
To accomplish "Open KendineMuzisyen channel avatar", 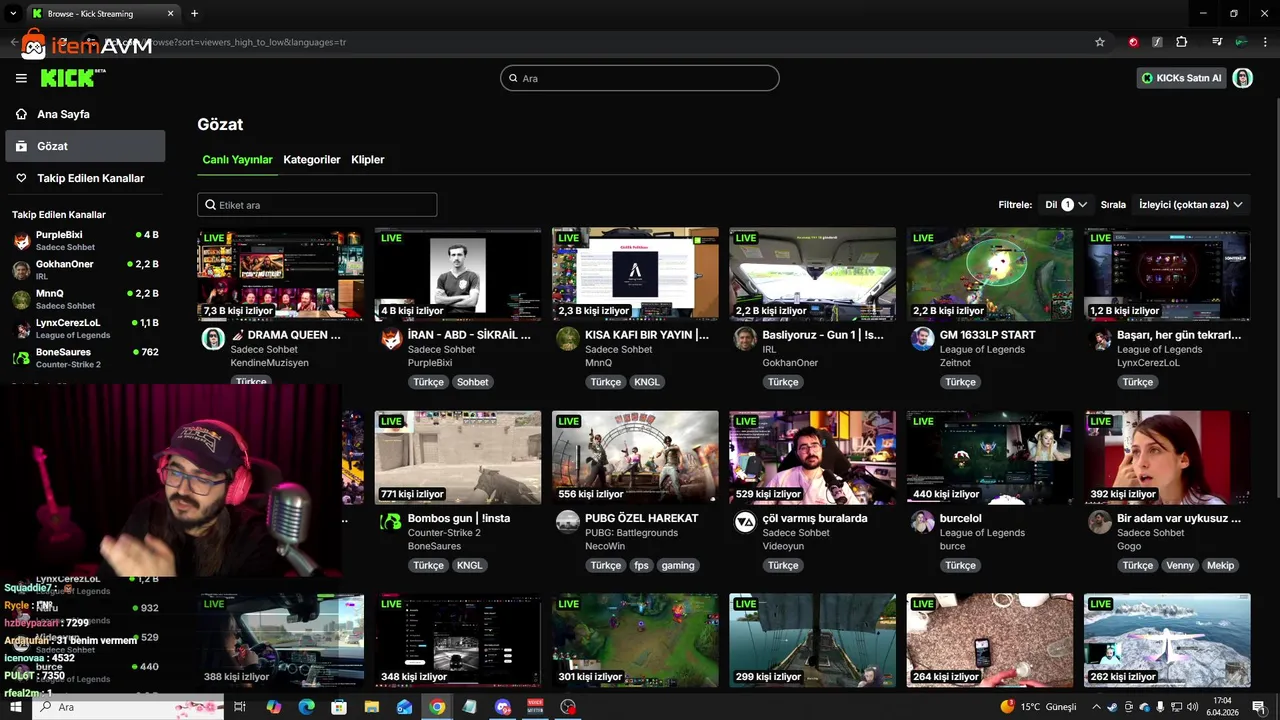I will [x=213, y=338].
